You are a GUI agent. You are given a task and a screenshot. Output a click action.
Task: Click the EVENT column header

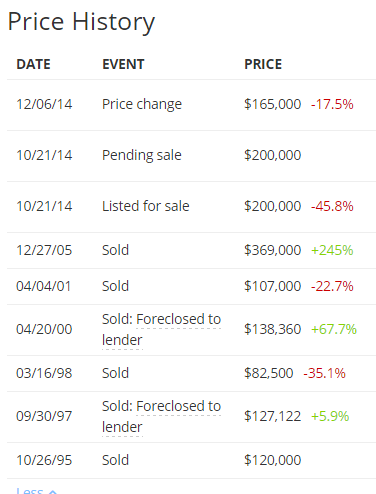(123, 64)
